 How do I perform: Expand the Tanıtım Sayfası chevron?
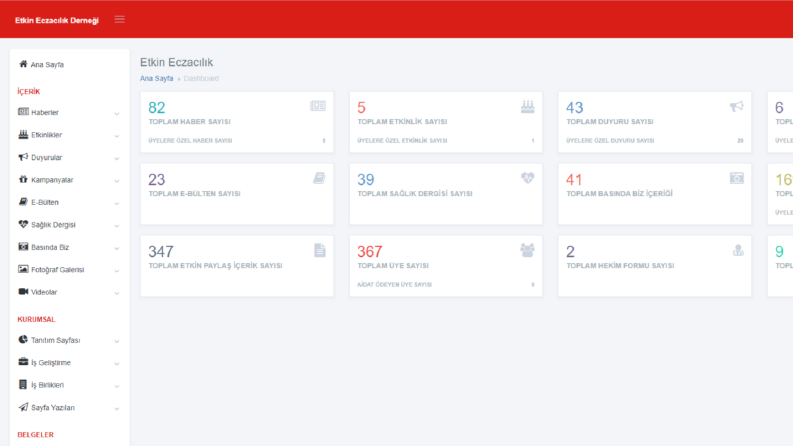point(117,342)
